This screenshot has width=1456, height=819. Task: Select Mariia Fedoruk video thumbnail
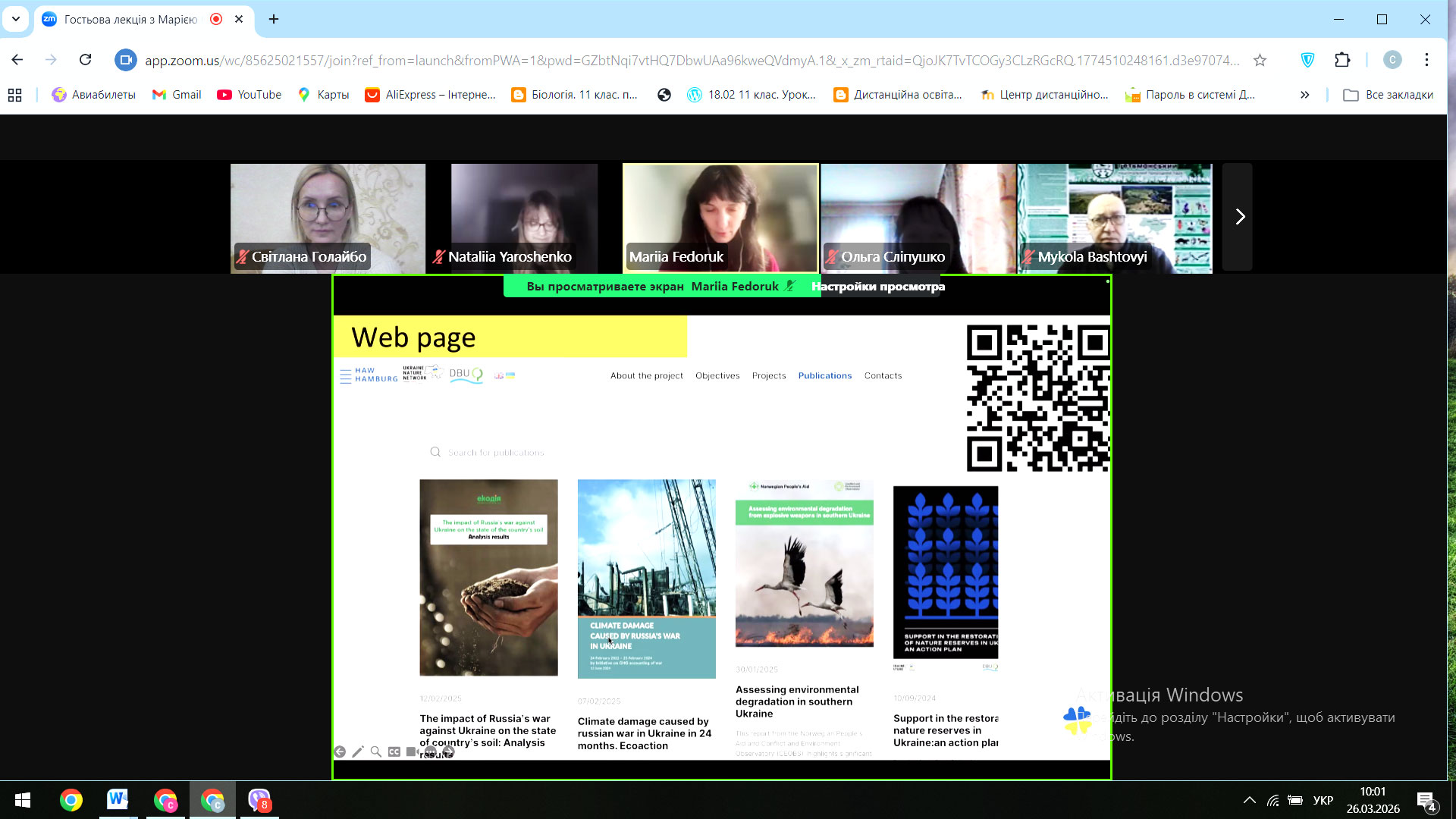(x=720, y=218)
